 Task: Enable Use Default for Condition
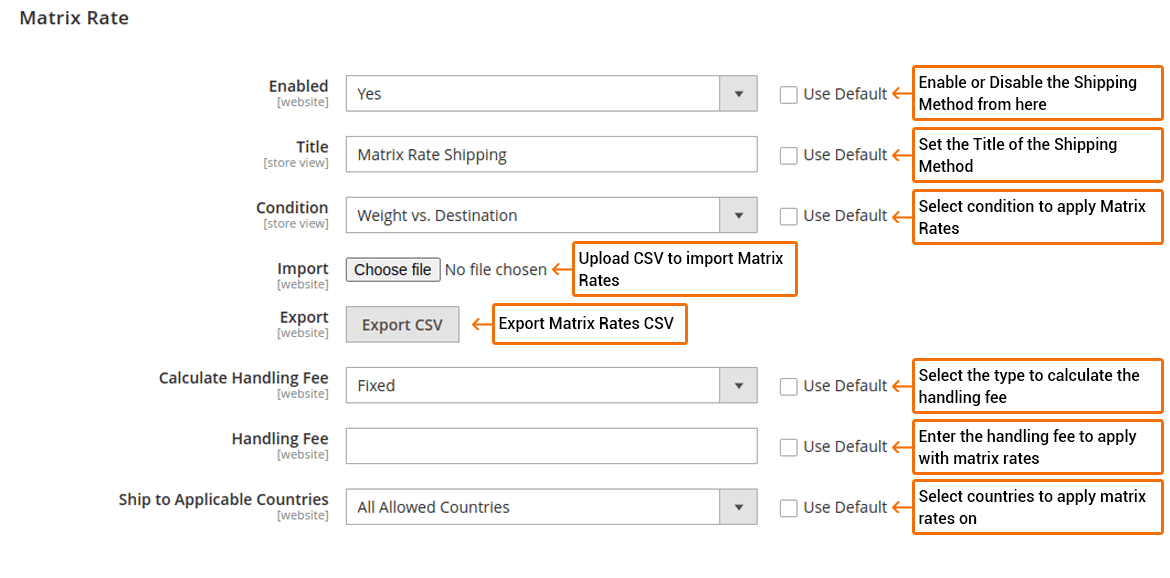tap(788, 215)
